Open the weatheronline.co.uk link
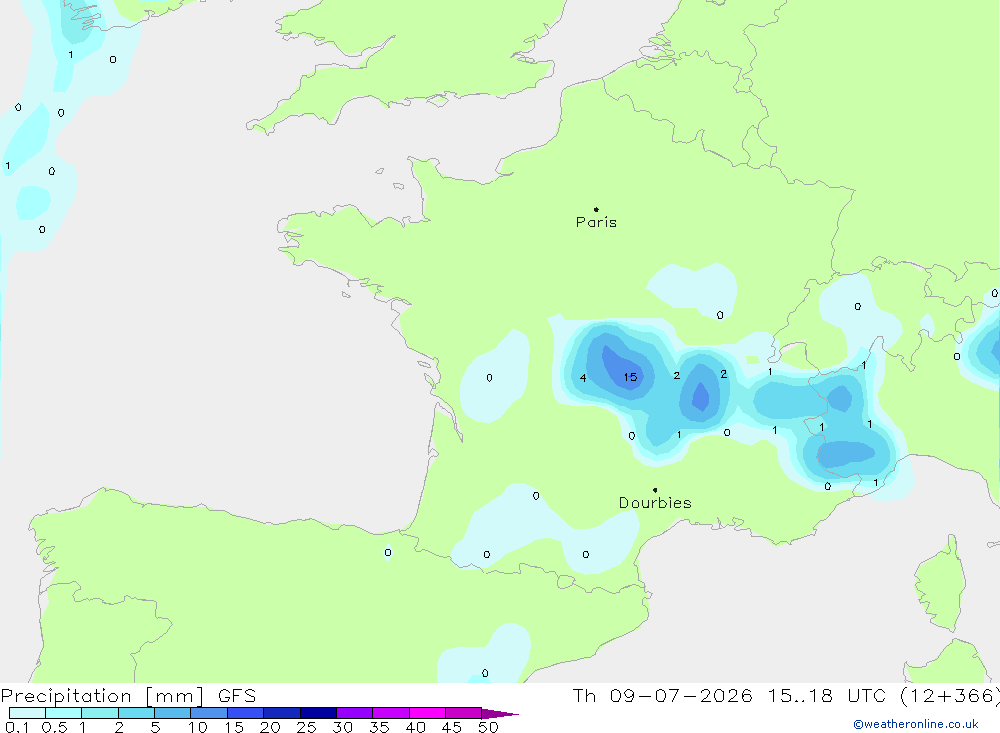 point(916,724)
